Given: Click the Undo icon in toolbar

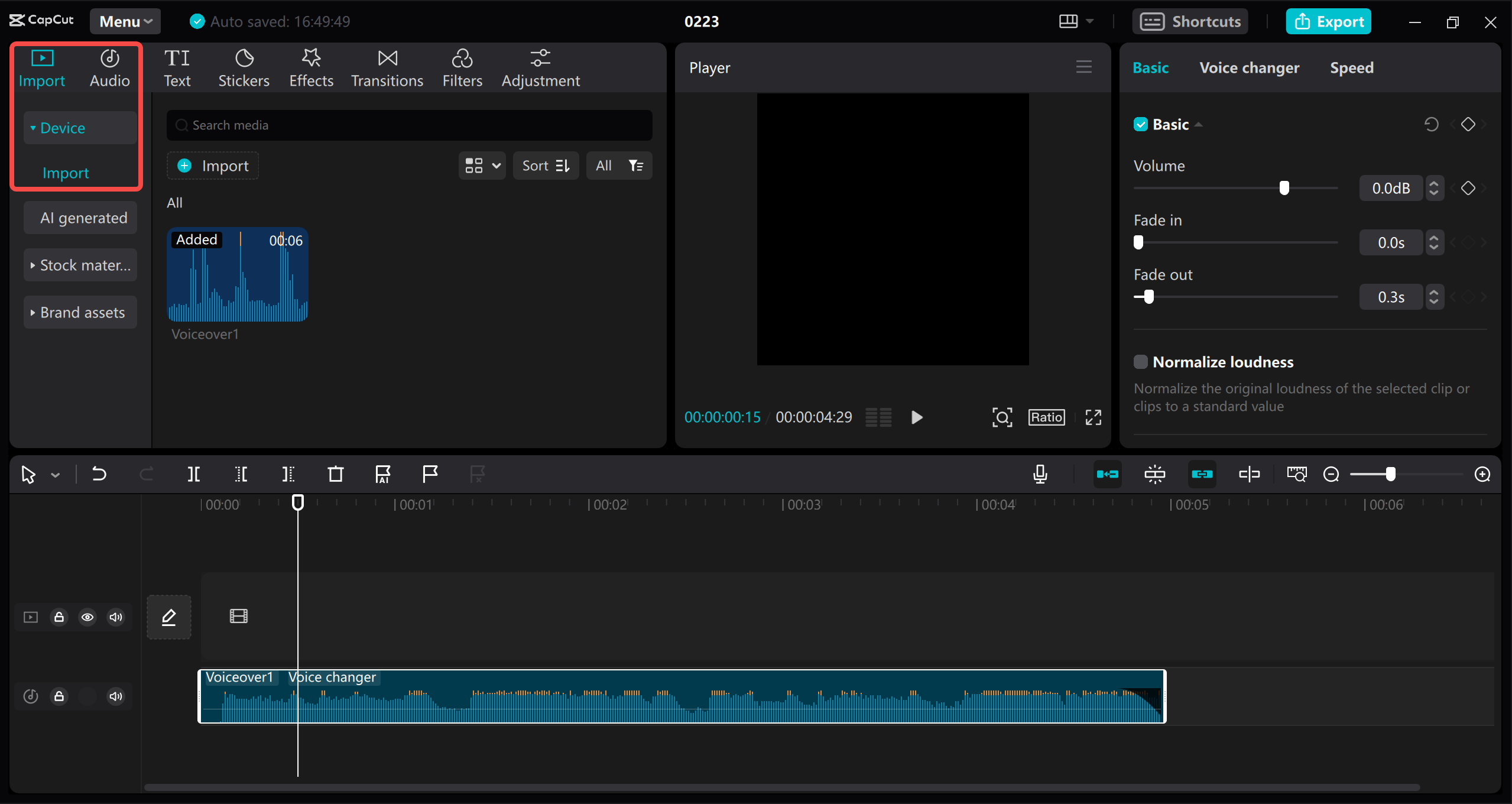Looking at the screenshot, I should coord(99,473).
